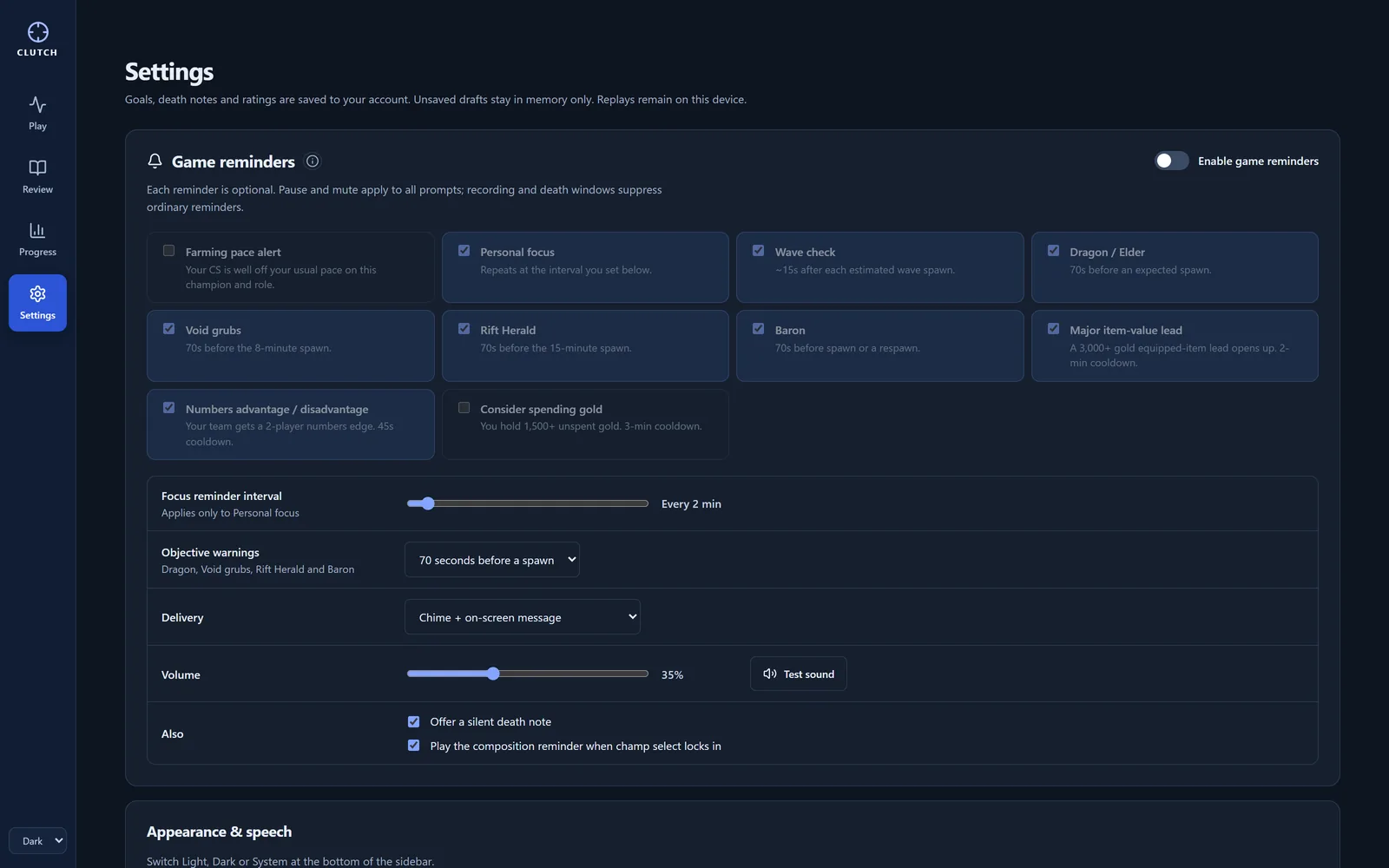1389x868 pixels.
Task: Uncheck the Major item-value lead reminder
Action: point(1053,329)
